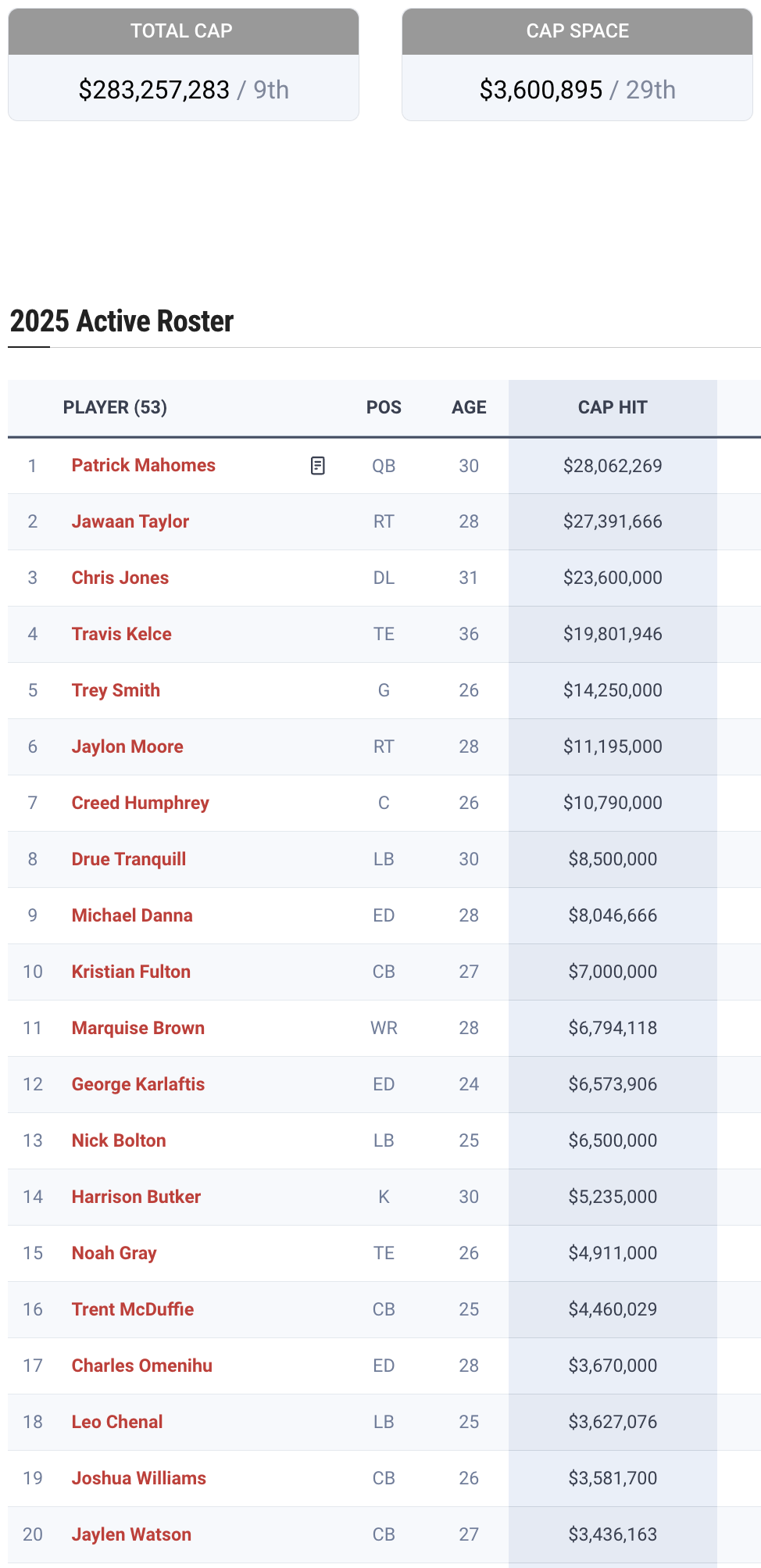The height and width of the screenshot is (1568, 761).
Task: Open Patrick Mahomes player page
Action: click(144, 465)
